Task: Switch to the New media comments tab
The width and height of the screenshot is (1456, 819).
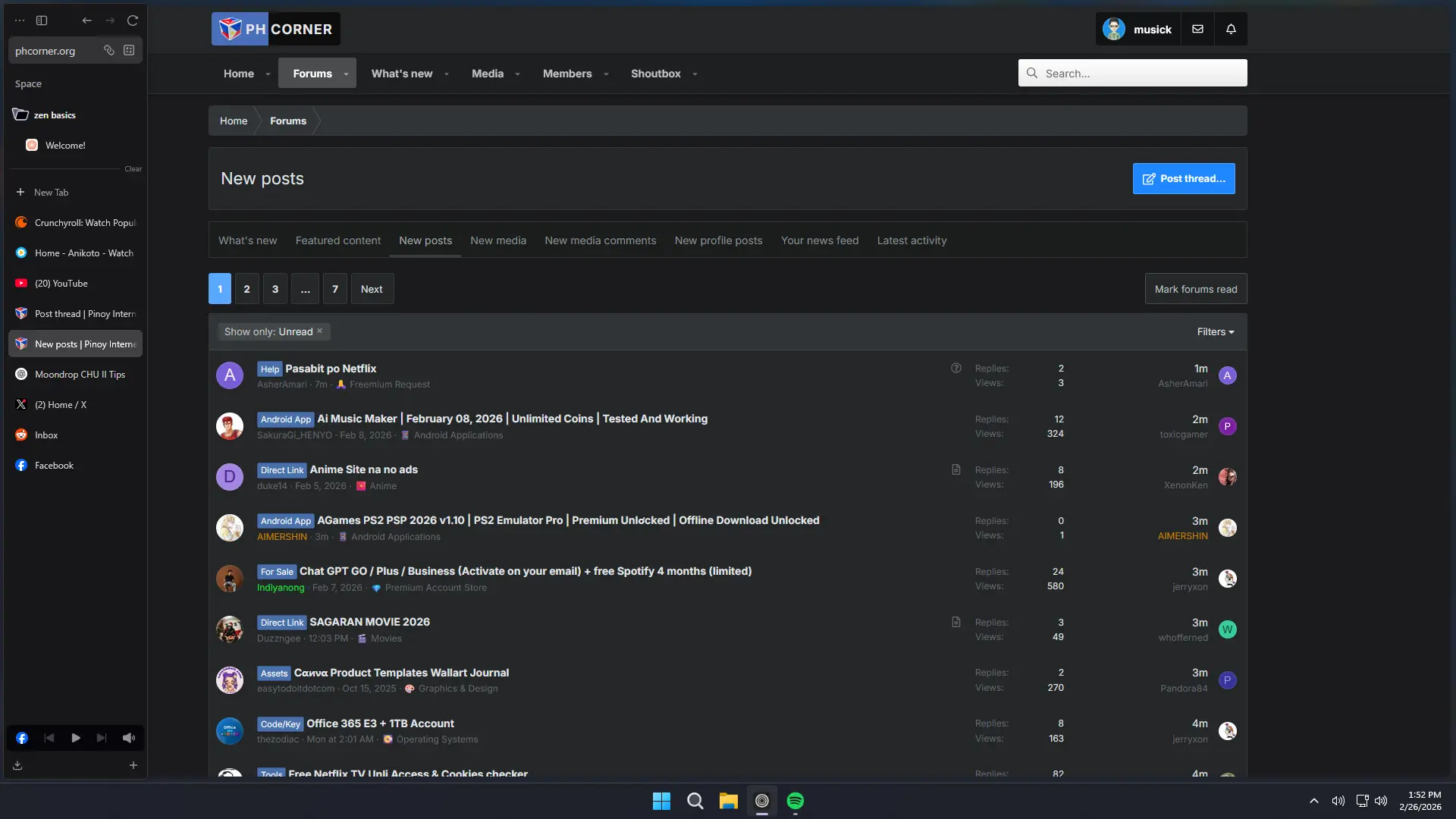Action: click(x=601, y=240)
